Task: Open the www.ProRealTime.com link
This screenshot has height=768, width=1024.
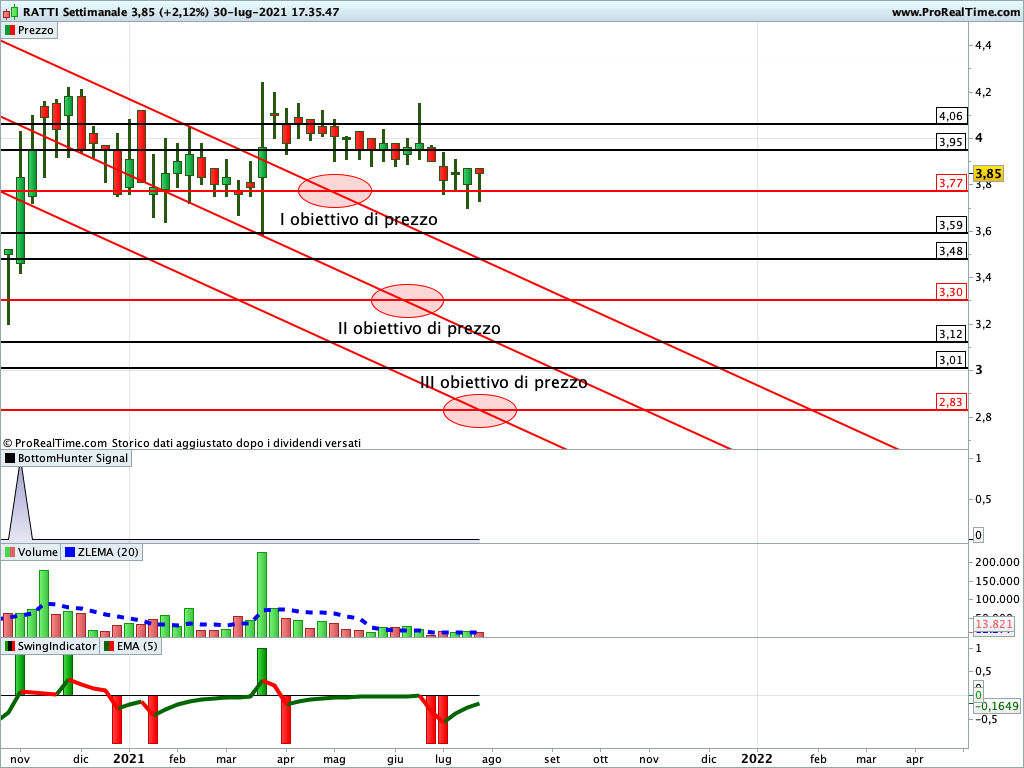Action: (954, 12)
